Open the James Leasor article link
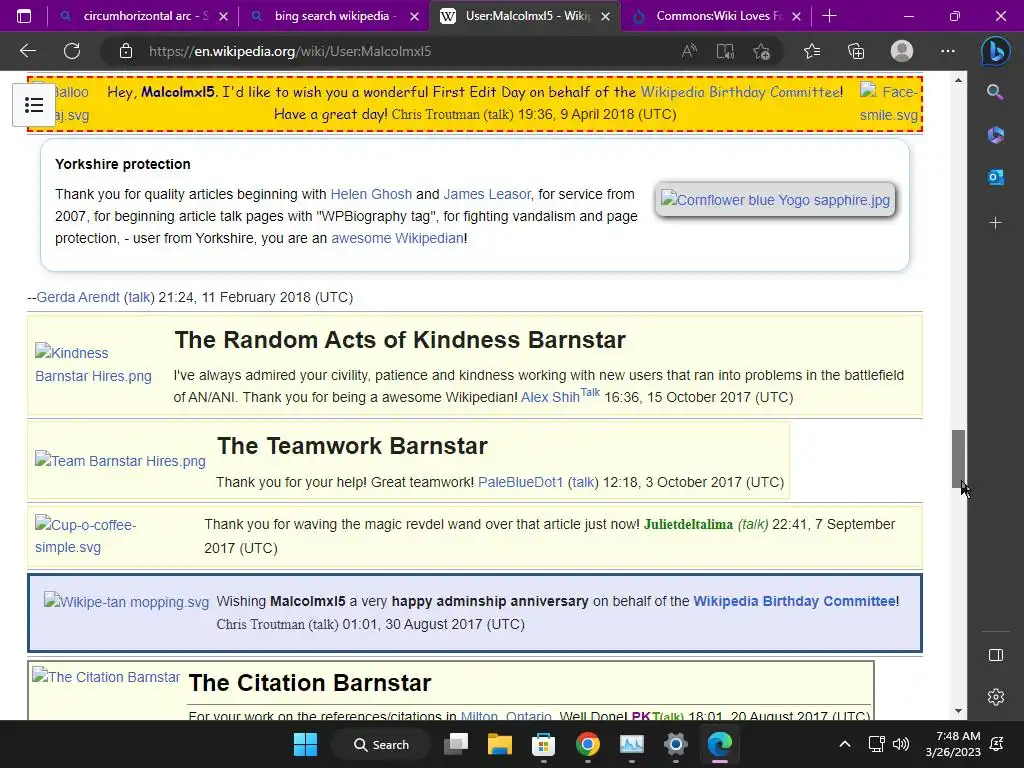 pyautogui.click(x=487, y=194)
